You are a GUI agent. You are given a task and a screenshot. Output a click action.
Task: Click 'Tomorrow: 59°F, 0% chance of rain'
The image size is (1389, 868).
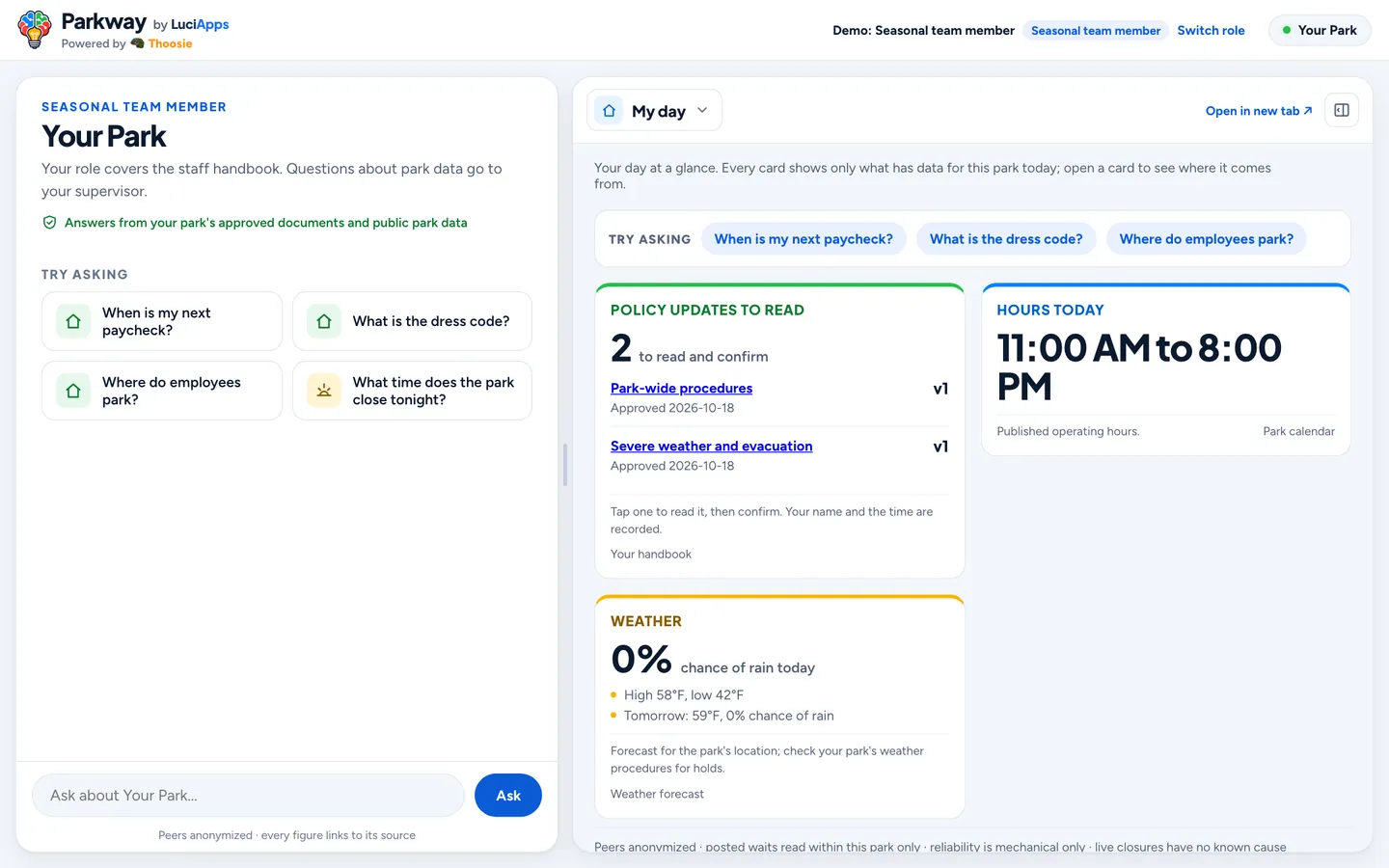(x=729, y=716)
